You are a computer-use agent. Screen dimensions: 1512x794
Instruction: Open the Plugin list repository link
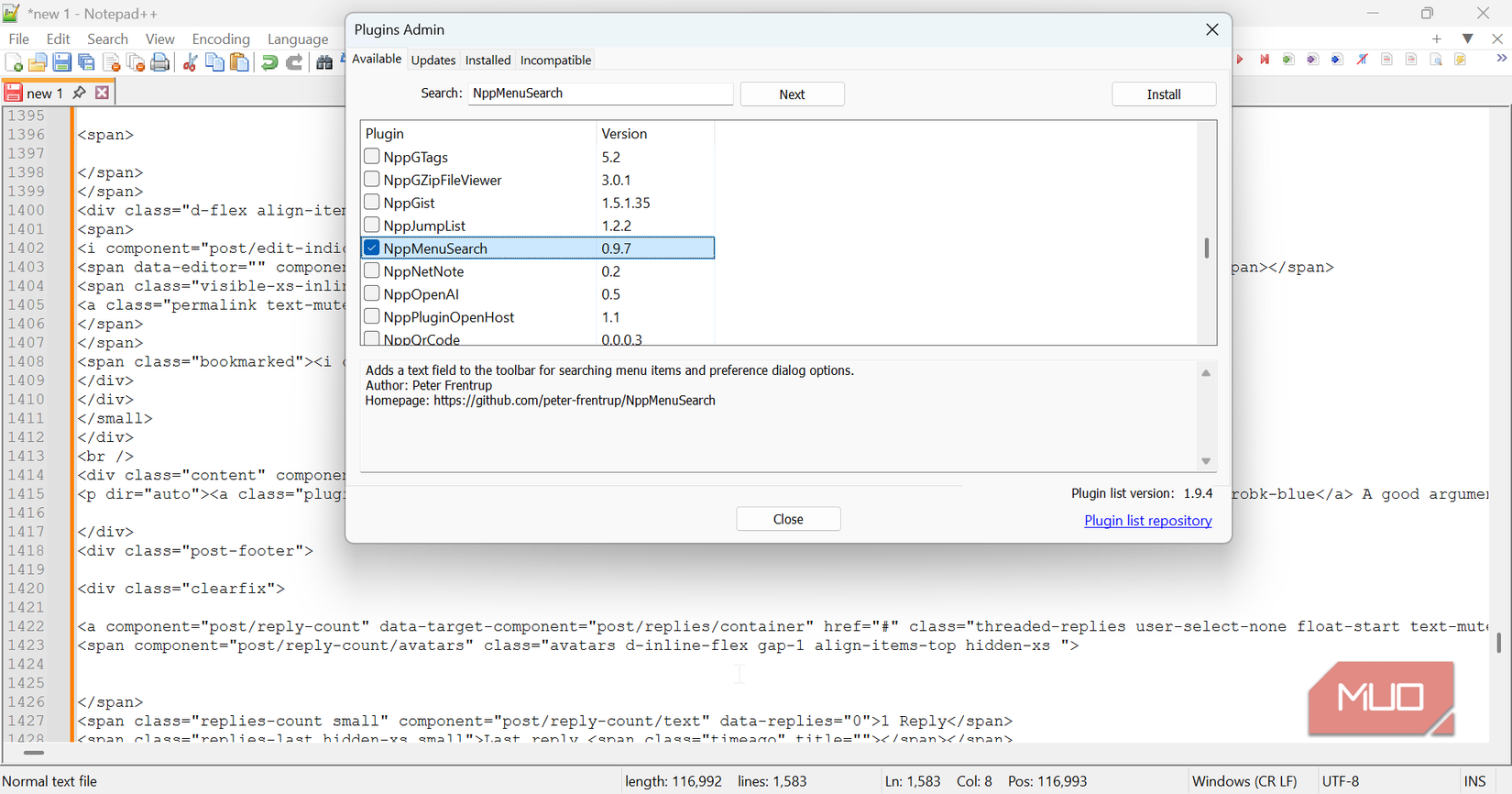(1147, 521)
